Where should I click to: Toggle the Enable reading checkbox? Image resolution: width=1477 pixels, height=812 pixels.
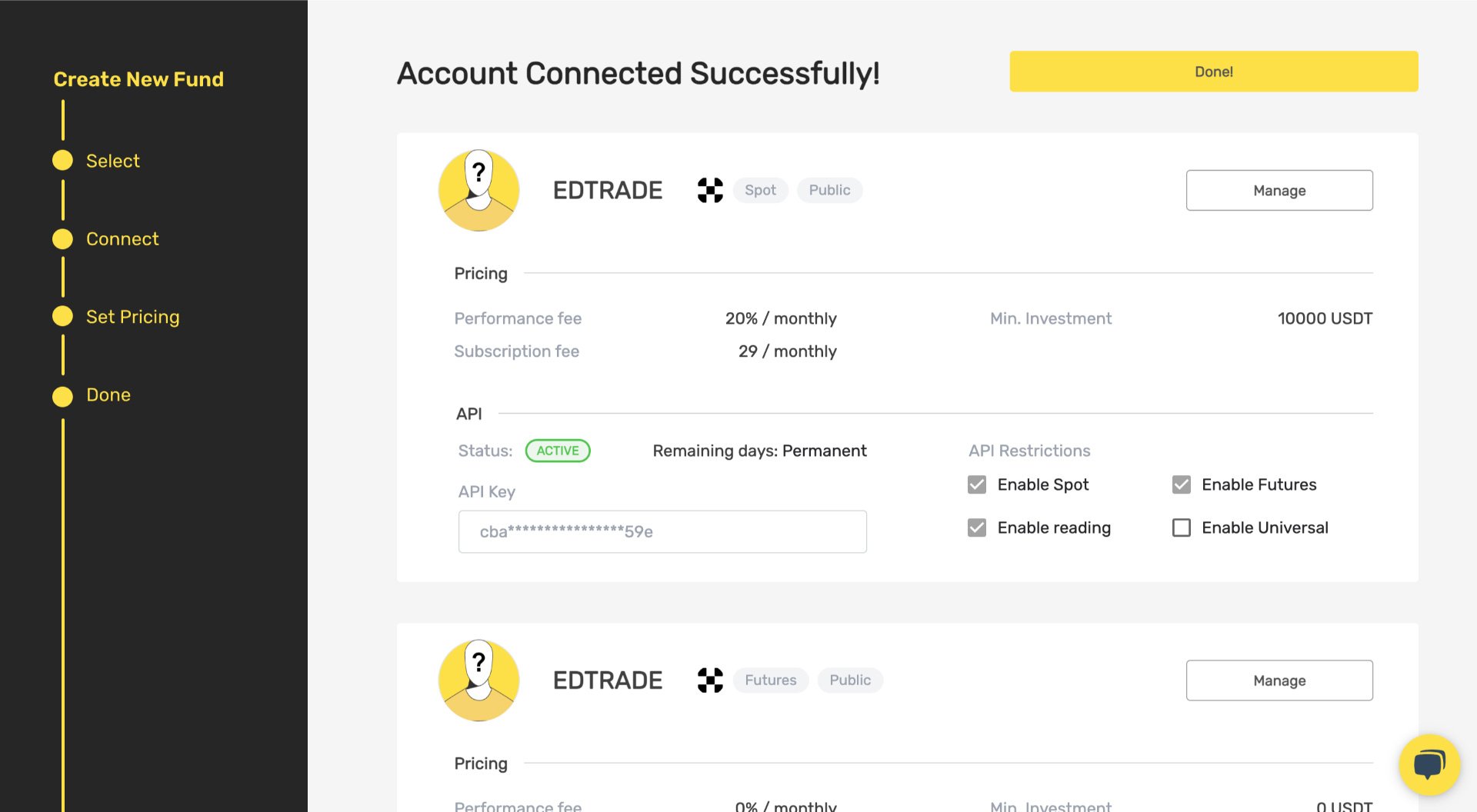coord(976,527)
